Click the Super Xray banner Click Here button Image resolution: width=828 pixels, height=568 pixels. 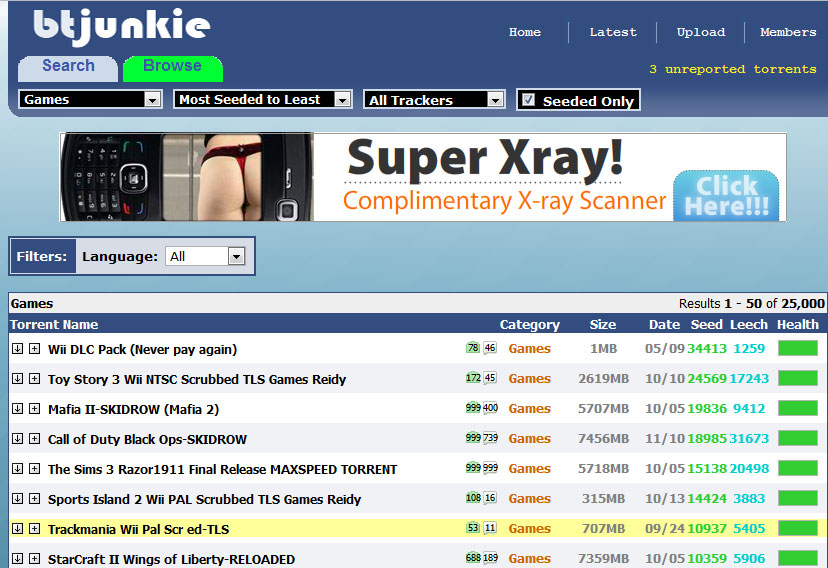[726, 195]
